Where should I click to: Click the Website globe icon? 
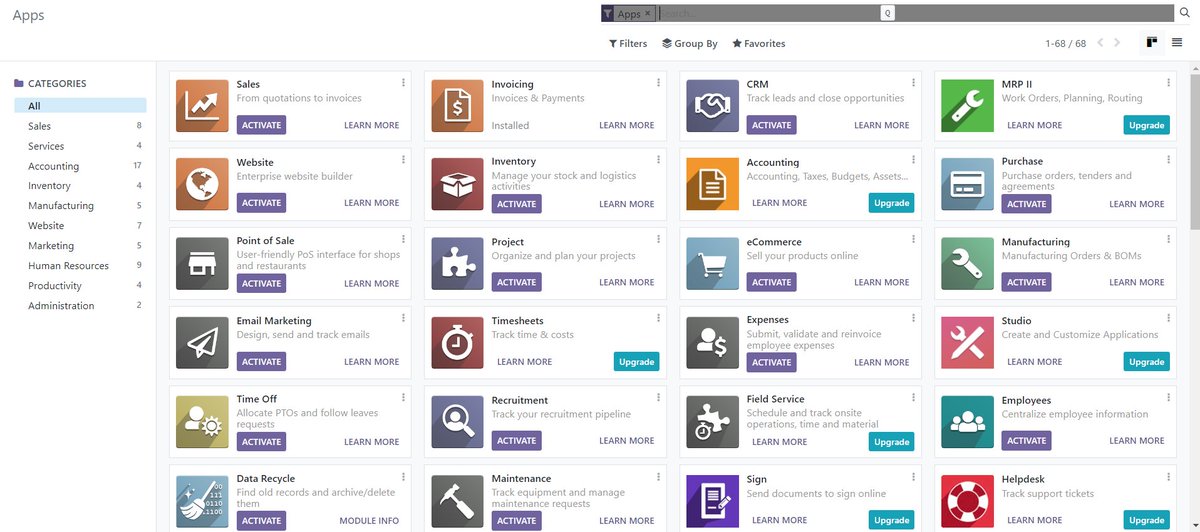click(x=202, y=184)
